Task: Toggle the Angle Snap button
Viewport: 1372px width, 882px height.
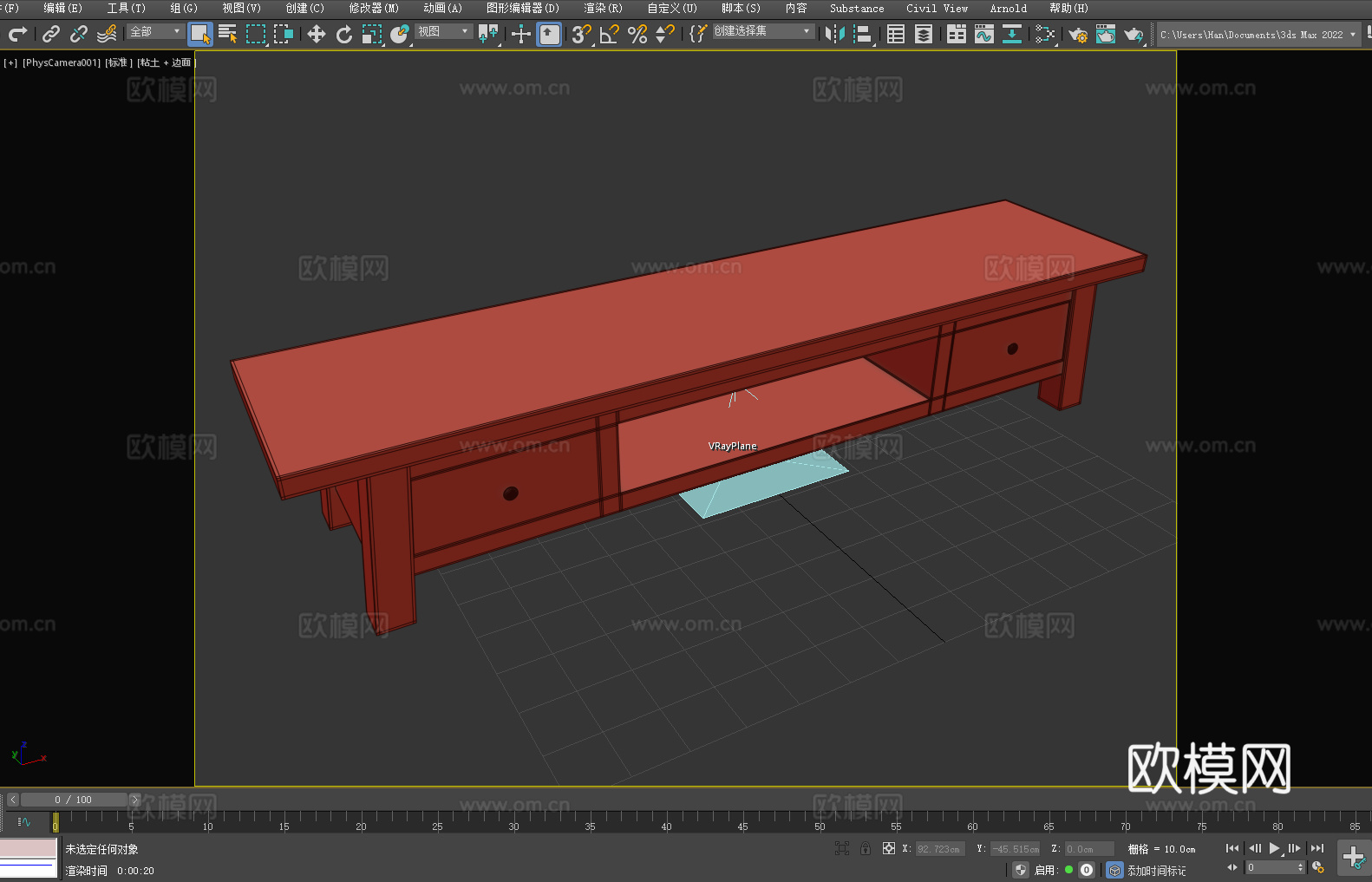Action: (610, 34)
